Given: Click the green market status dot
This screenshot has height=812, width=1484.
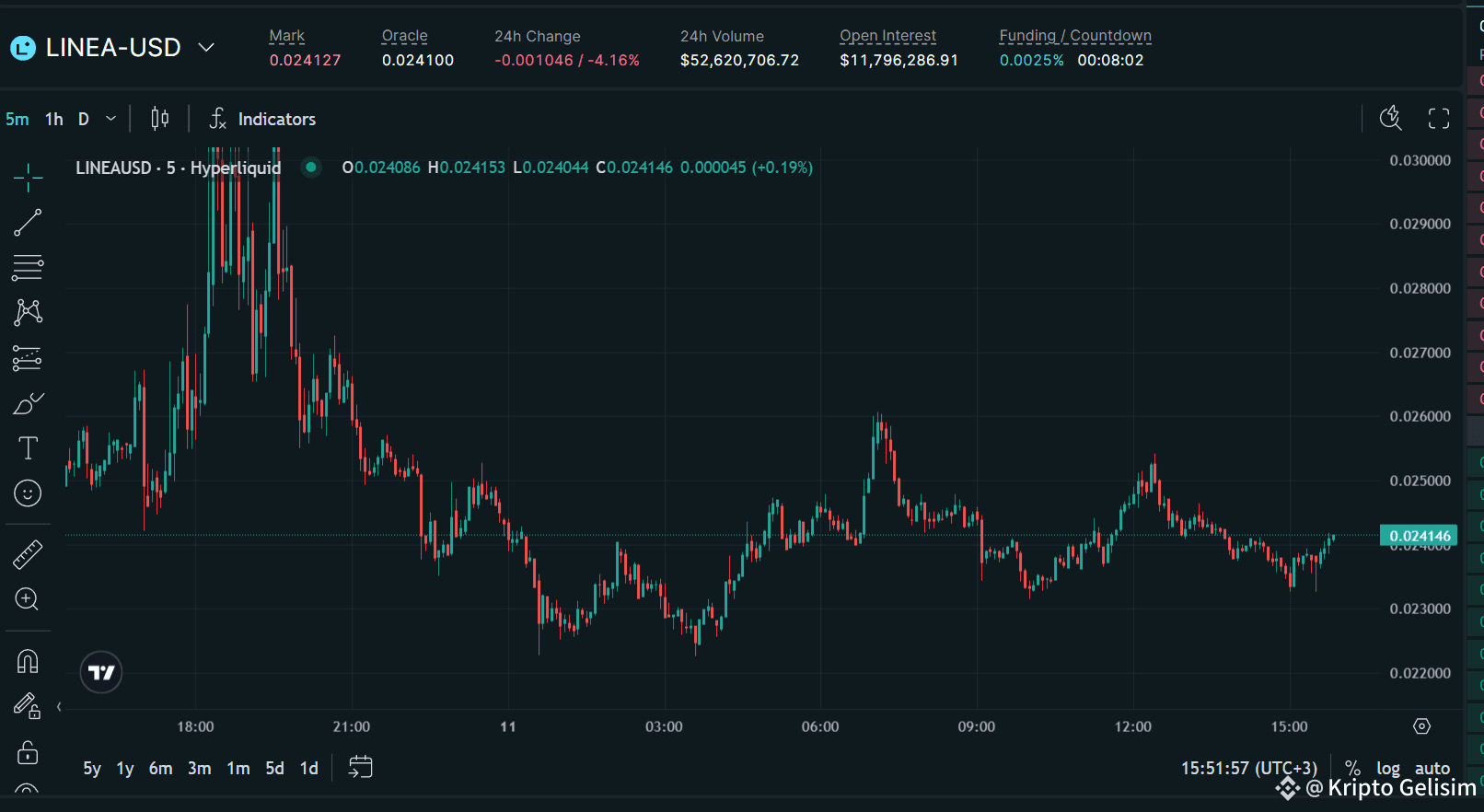Looking at the screenshot, I should coord(311,168).
